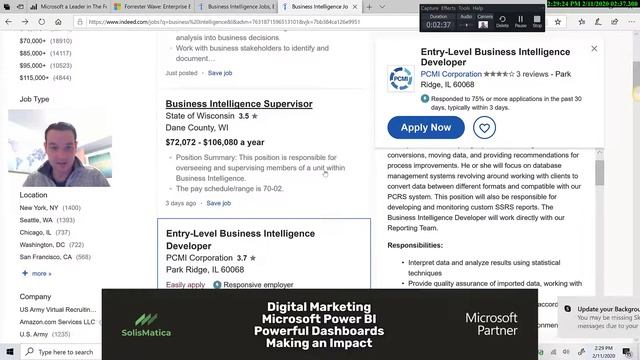This screenshot has height=360, width=640.
Task: Open the Update your Background notification
Action: point(599,318)
